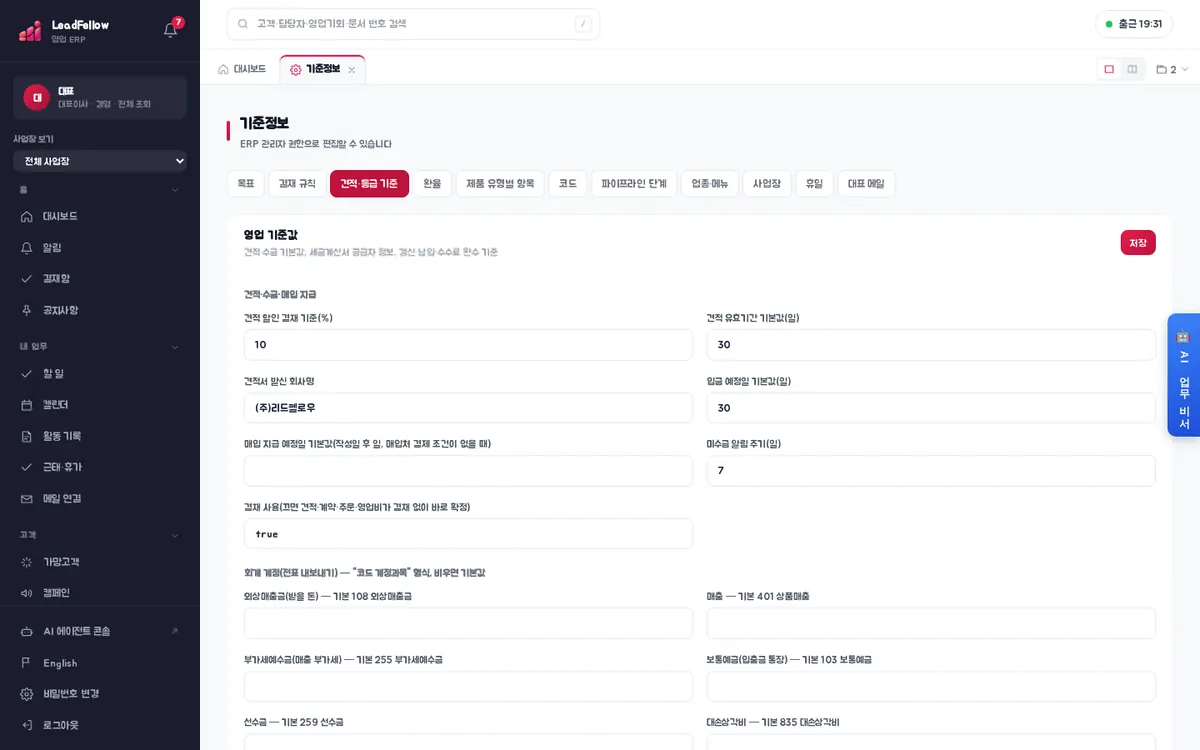This screenshot has height=750, width=1200.
Task: Click the 로그아웃 exit icon
Action: coord(27,725)
